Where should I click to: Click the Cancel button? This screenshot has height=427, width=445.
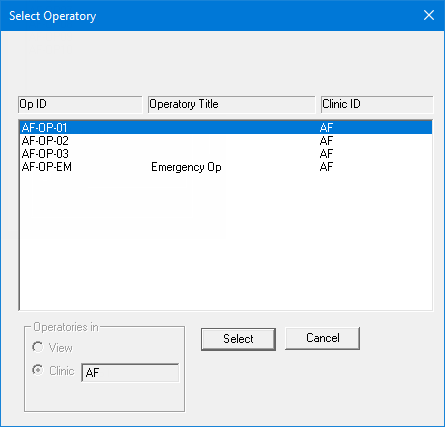coord(322,338)
